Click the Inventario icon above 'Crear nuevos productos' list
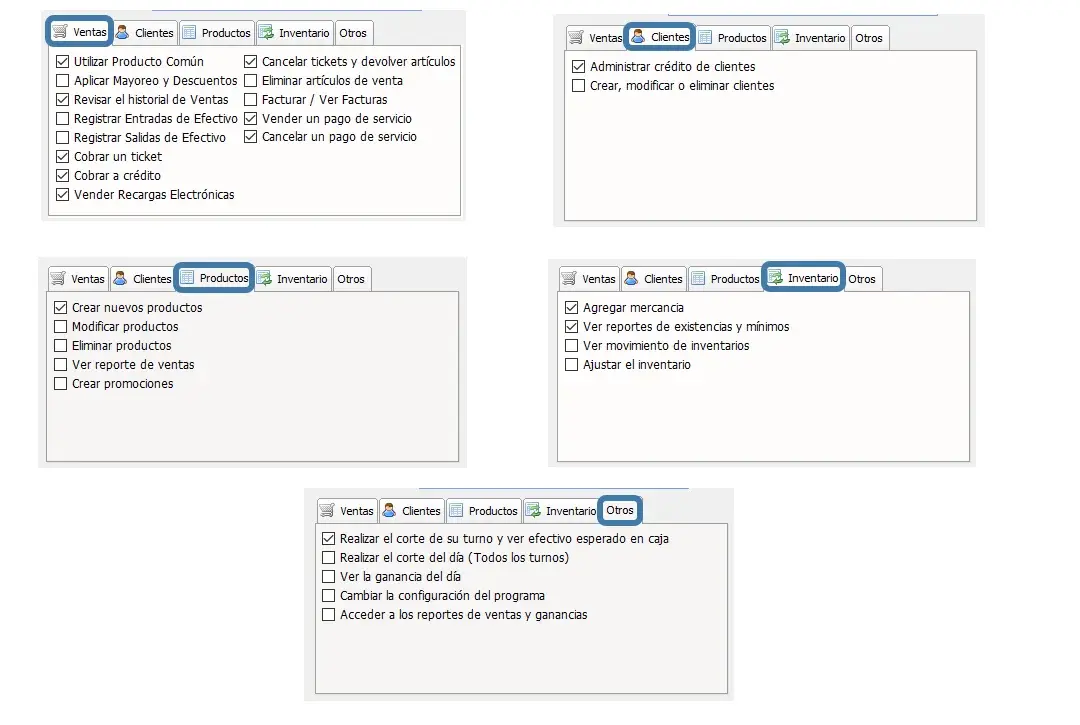The image size is (1080, 725). pos(264,278)
